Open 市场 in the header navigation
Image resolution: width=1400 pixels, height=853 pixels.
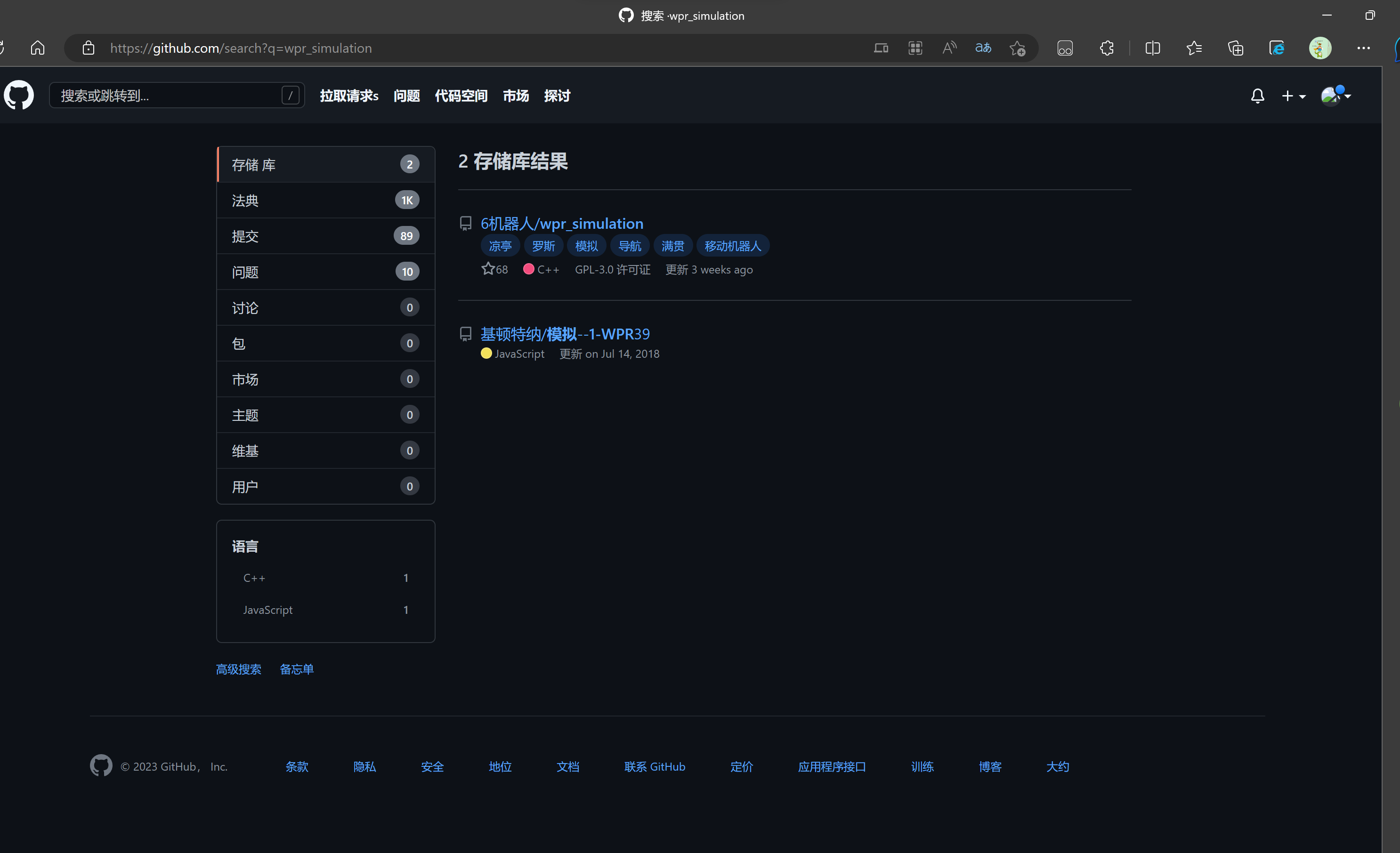(516, 96)
